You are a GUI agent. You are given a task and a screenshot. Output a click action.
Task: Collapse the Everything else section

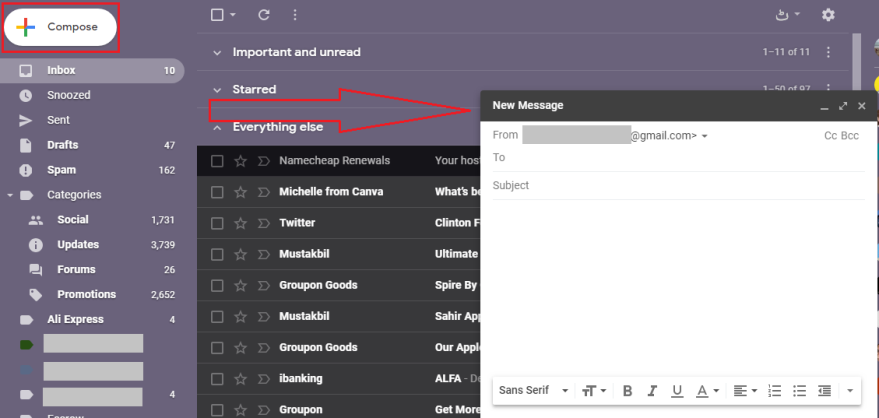(217, 127)
